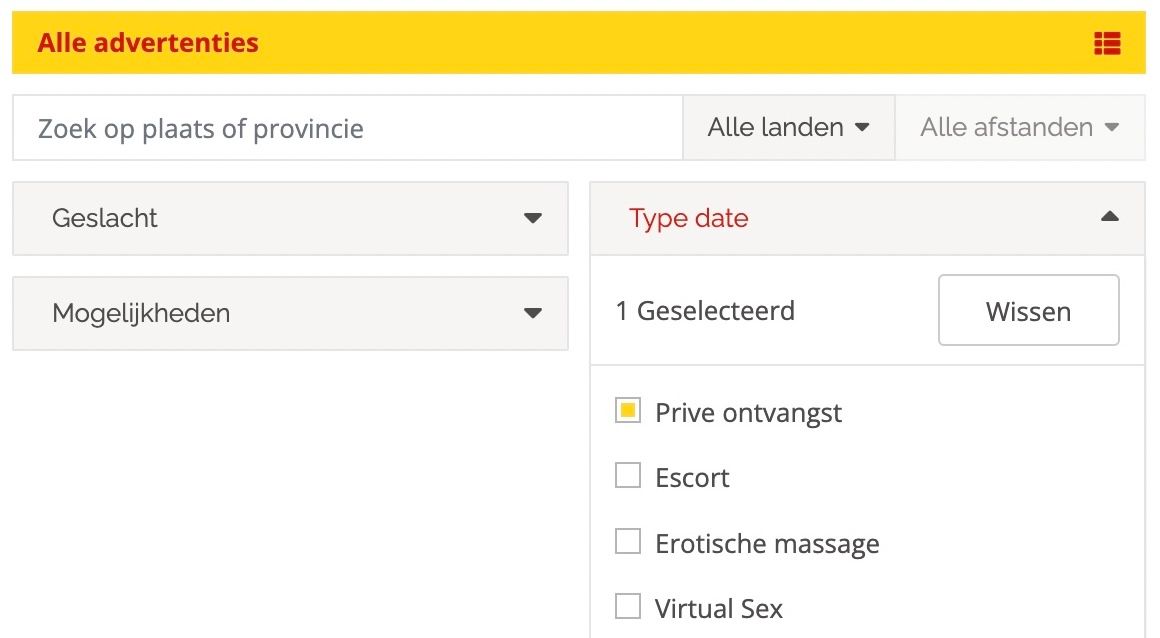
Task: Check the Virtual Sex checkbox
Action: pos(628,607)
